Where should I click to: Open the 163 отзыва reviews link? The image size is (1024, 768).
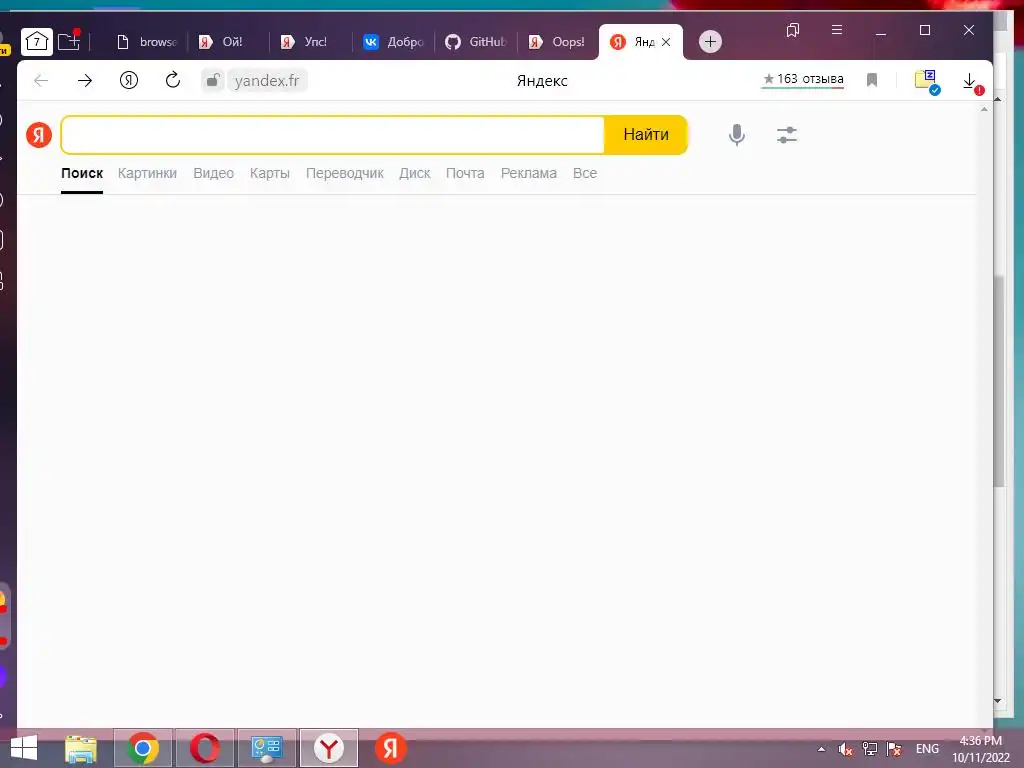803,79
